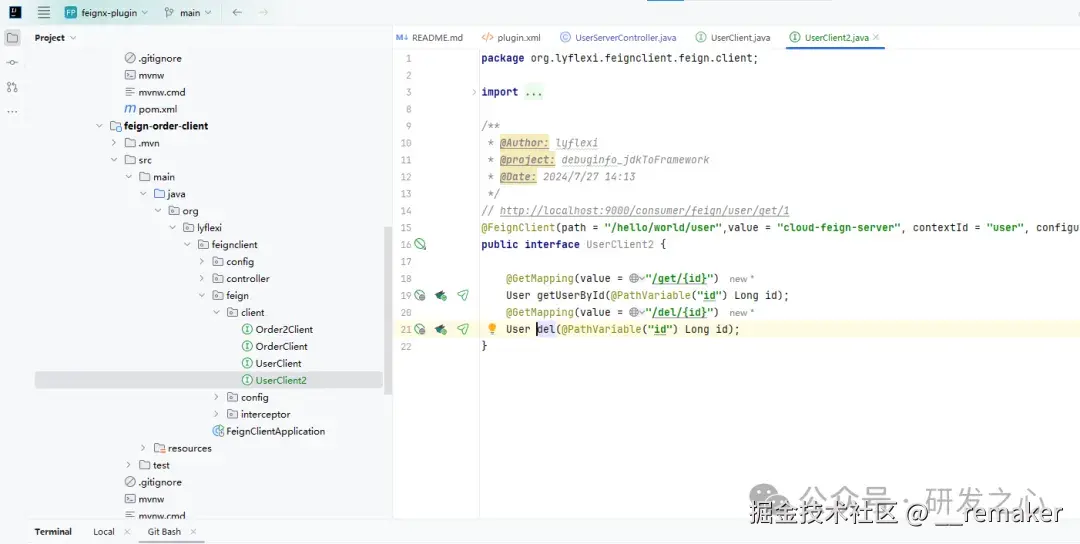
Task: Close the Local terminal tab
Action: [x=127, y=532]
